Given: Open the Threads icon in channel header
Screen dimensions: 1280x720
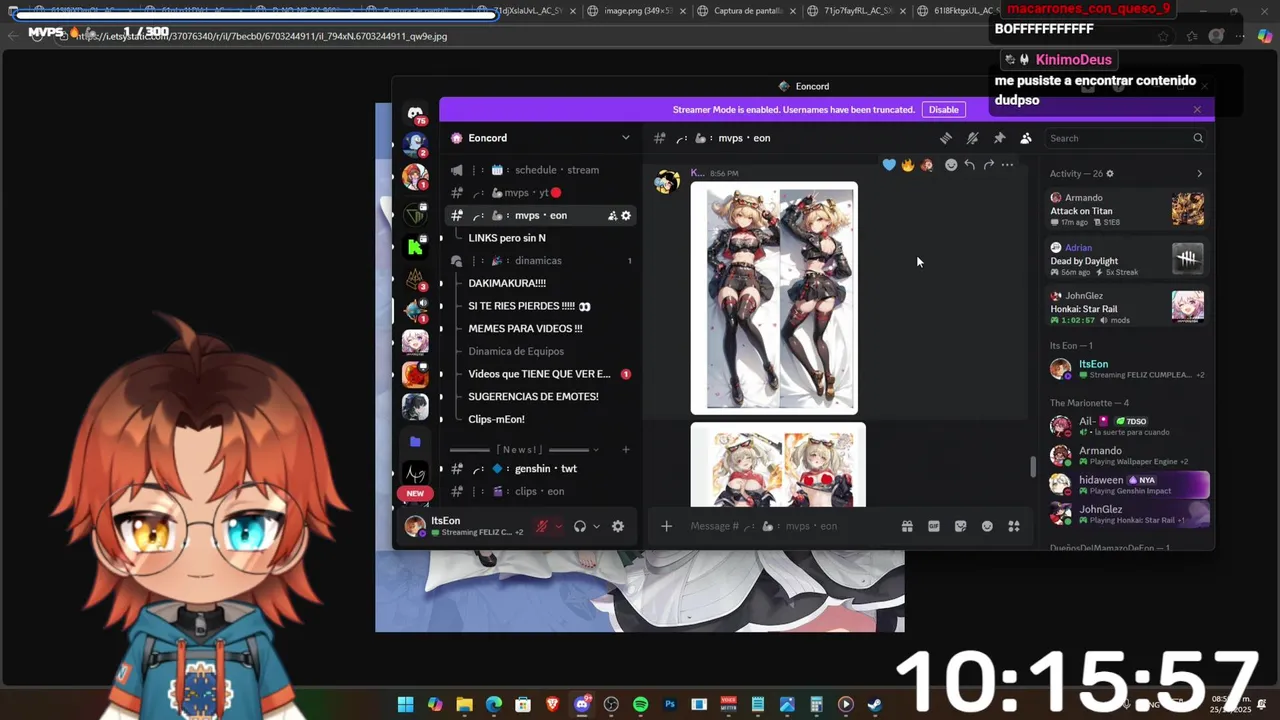Looking at the screenshot, I should click(x=946, y=138).
